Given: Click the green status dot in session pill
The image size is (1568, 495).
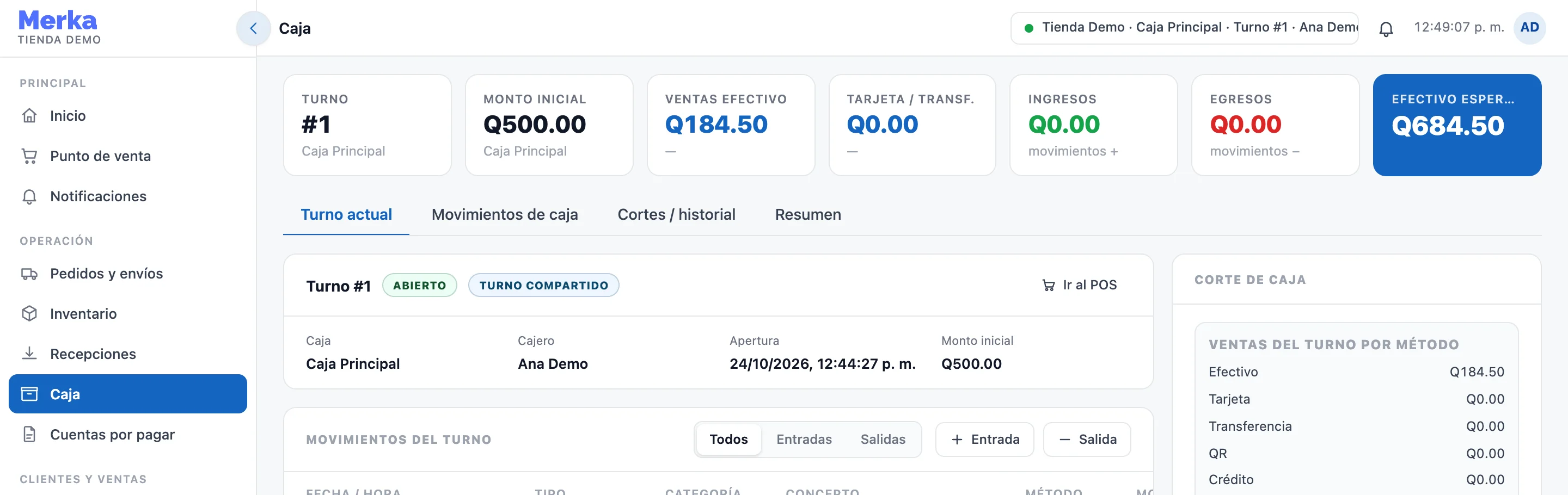Looking at the screenshot, I should tap(1028, 28).
